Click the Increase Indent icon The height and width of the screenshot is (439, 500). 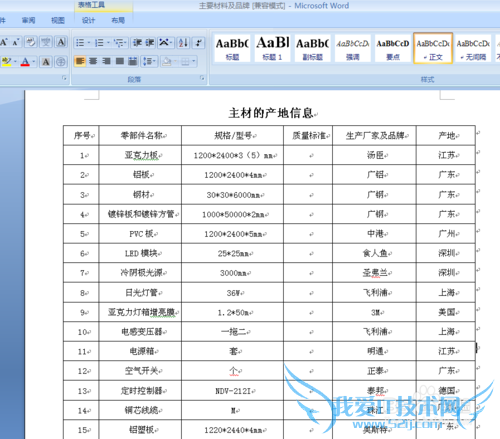pos(150,43)
